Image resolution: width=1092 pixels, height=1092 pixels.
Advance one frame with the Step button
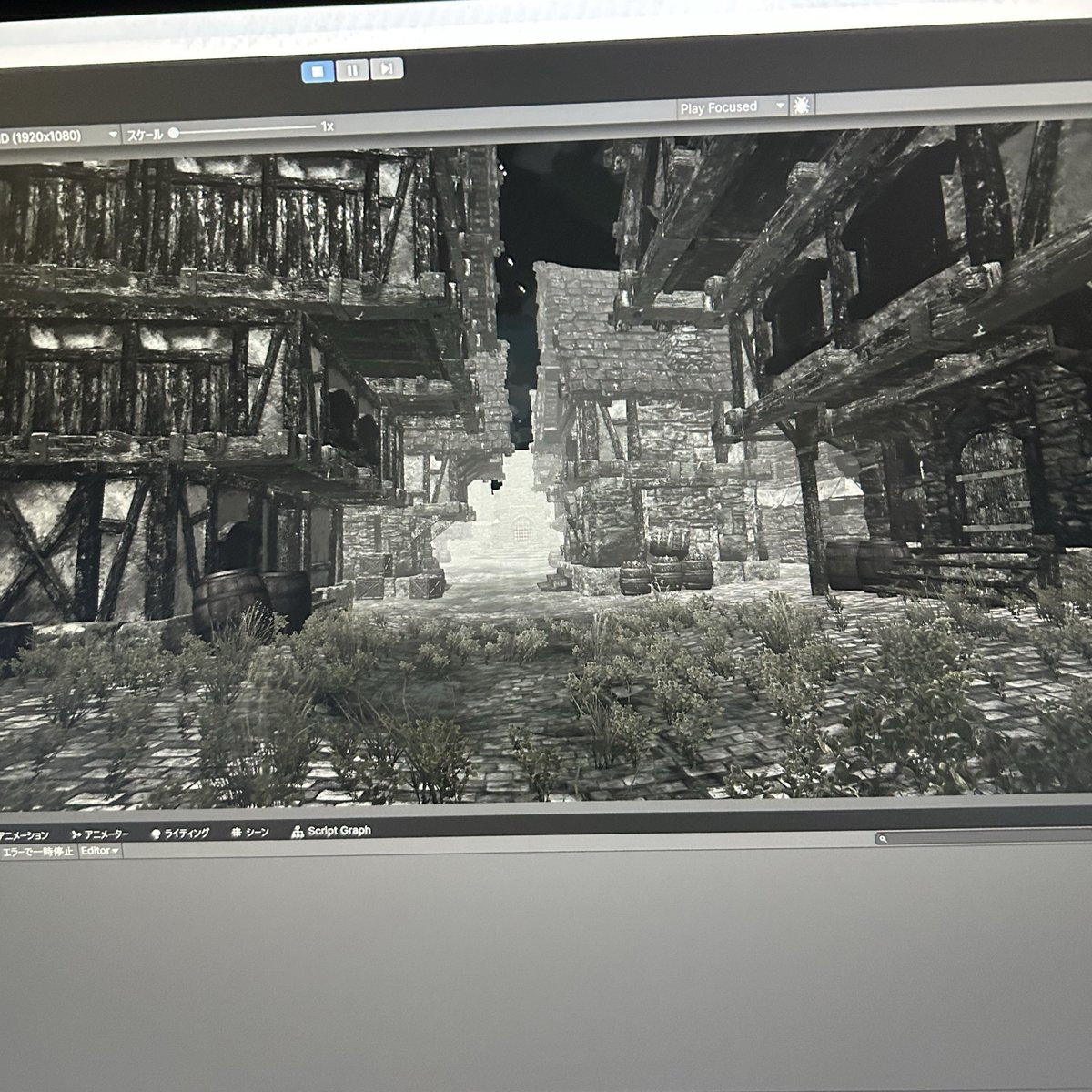click(387, 68)
